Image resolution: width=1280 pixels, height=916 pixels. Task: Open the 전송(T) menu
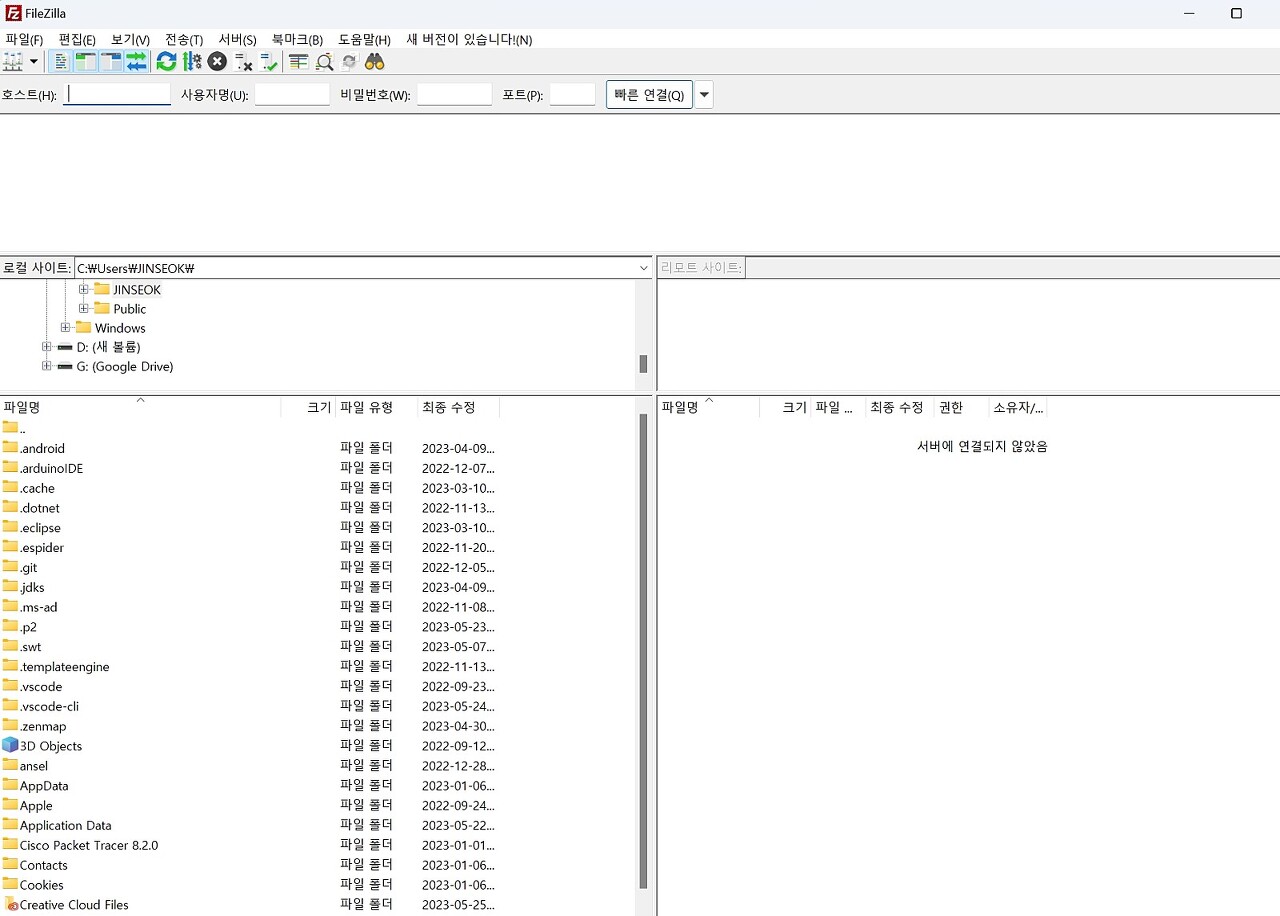click(184, 40)
